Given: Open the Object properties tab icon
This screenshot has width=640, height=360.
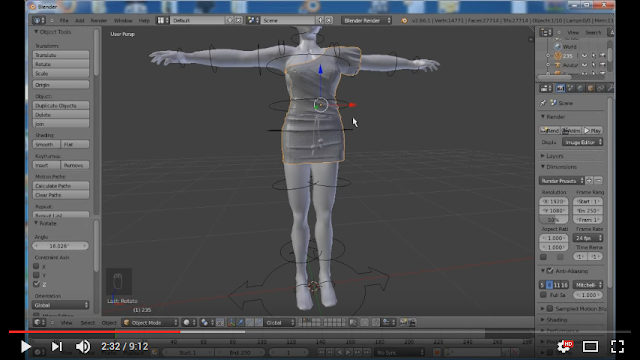Looking at the screenshot, I should 590,88.
